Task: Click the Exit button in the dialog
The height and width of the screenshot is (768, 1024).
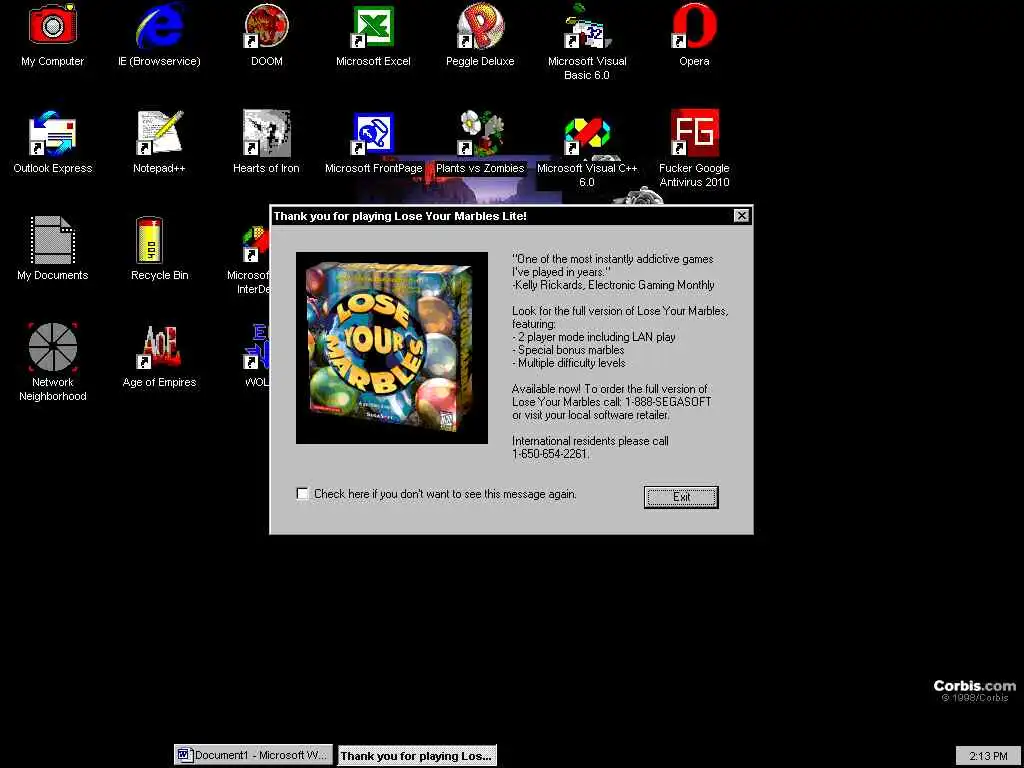Action: pos(681,497)
